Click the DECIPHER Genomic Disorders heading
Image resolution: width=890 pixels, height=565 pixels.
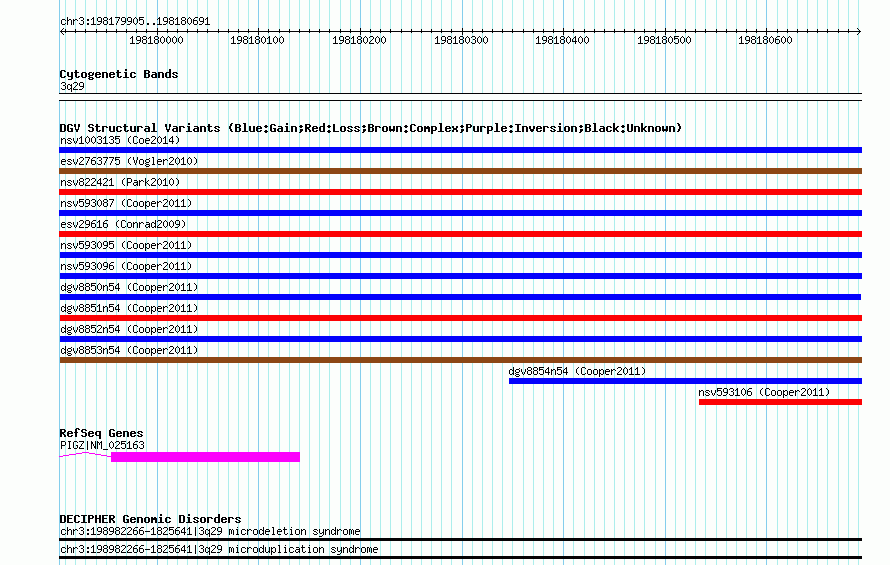[x=150, y=519]
